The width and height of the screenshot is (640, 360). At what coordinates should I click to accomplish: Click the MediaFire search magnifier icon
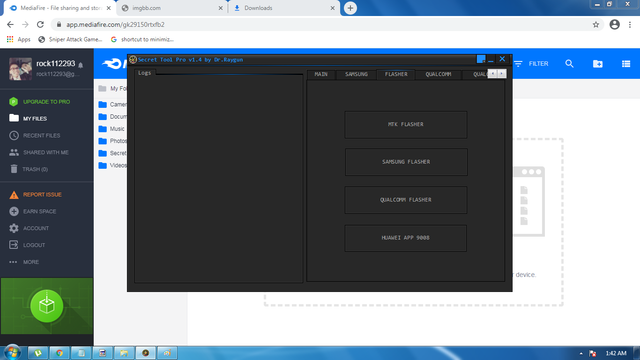(569, 64)
